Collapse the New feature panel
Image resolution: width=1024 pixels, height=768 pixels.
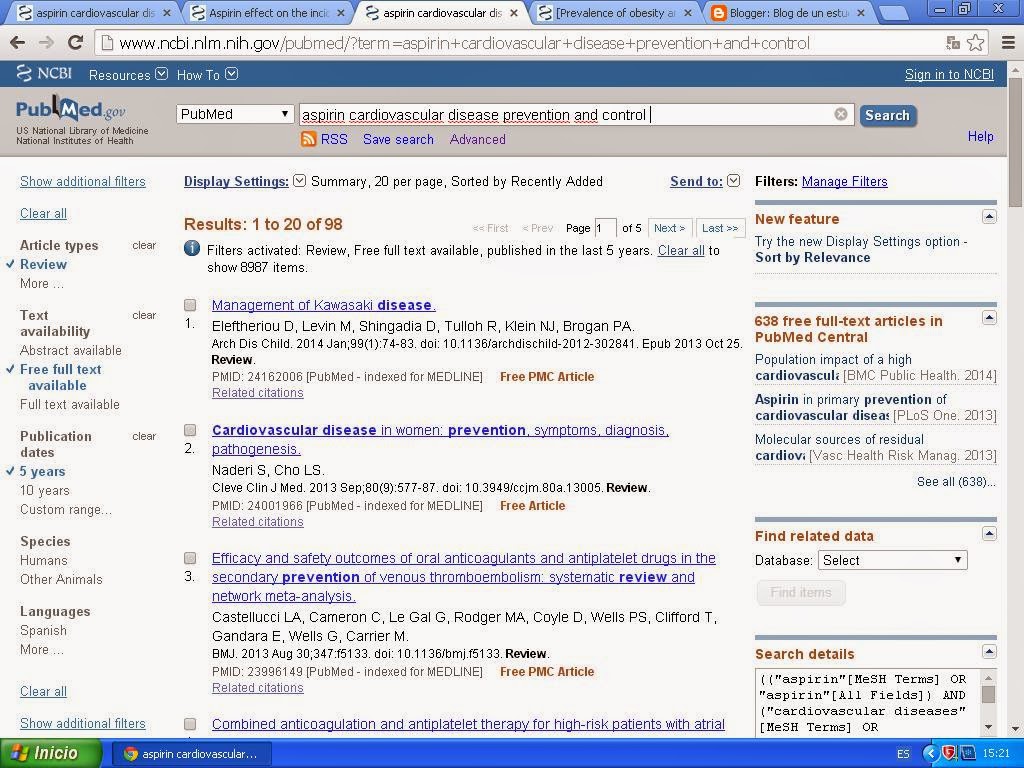989,217
